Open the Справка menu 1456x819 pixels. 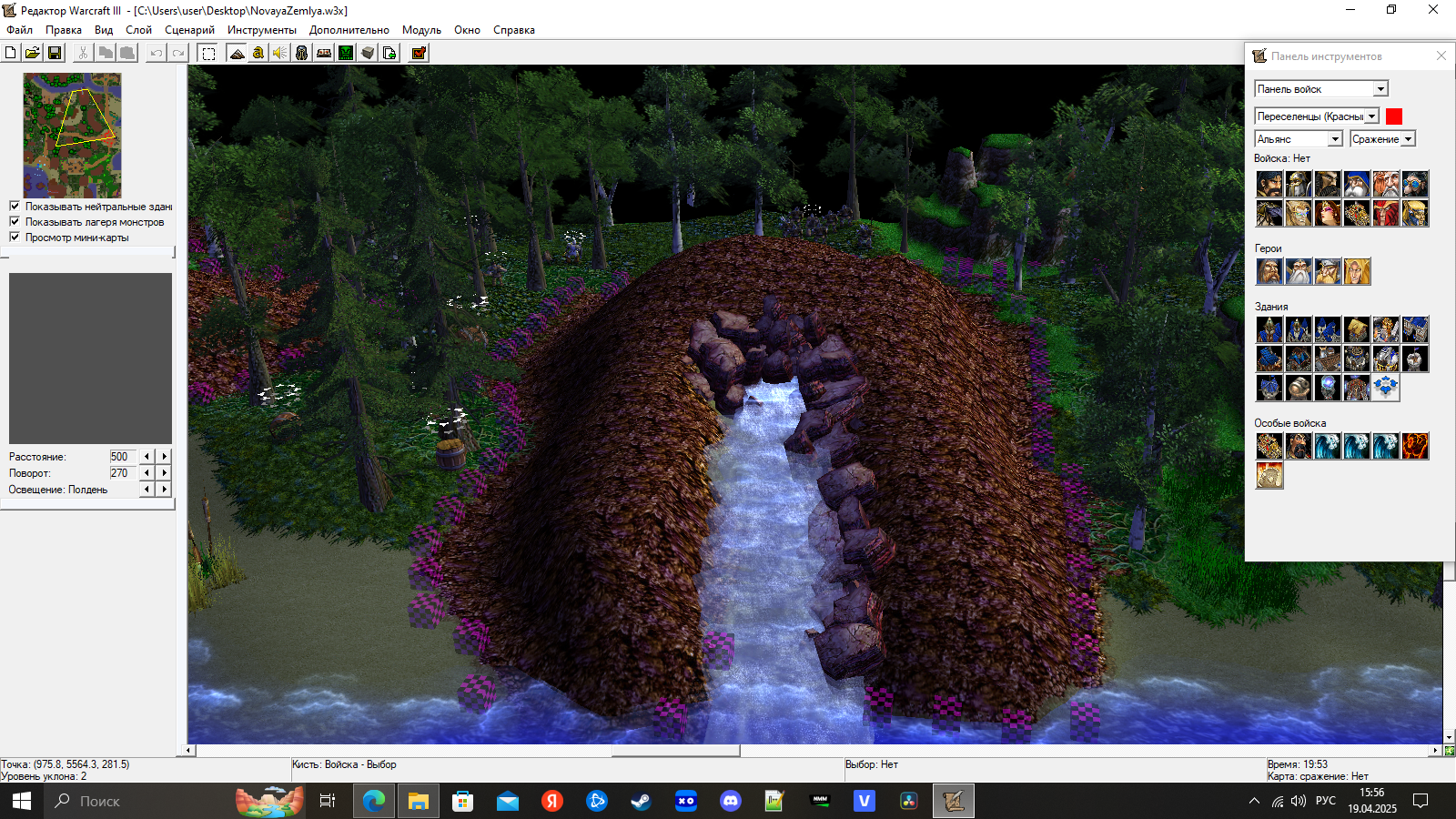[x=514, y=30]
